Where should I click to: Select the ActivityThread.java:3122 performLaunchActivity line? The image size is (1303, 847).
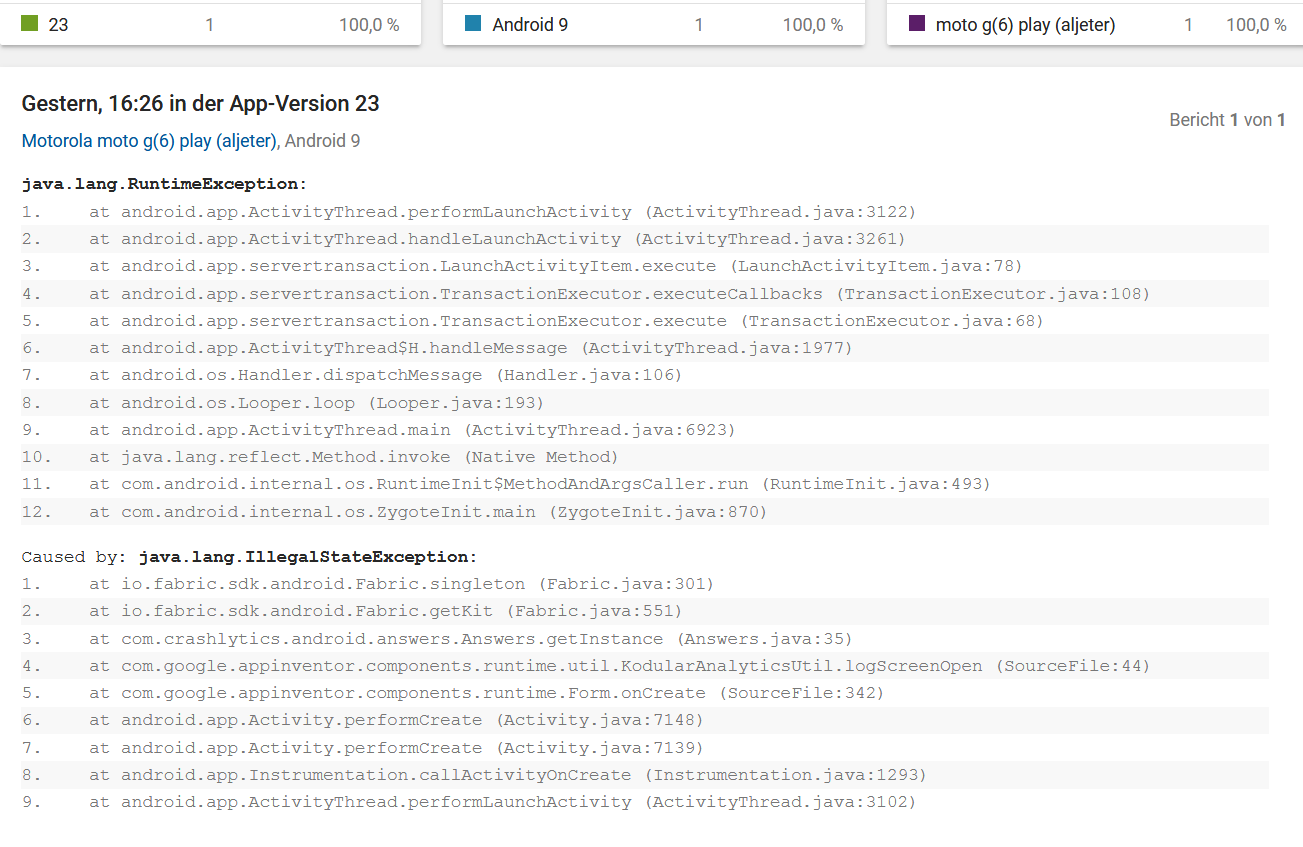(502, 212)
